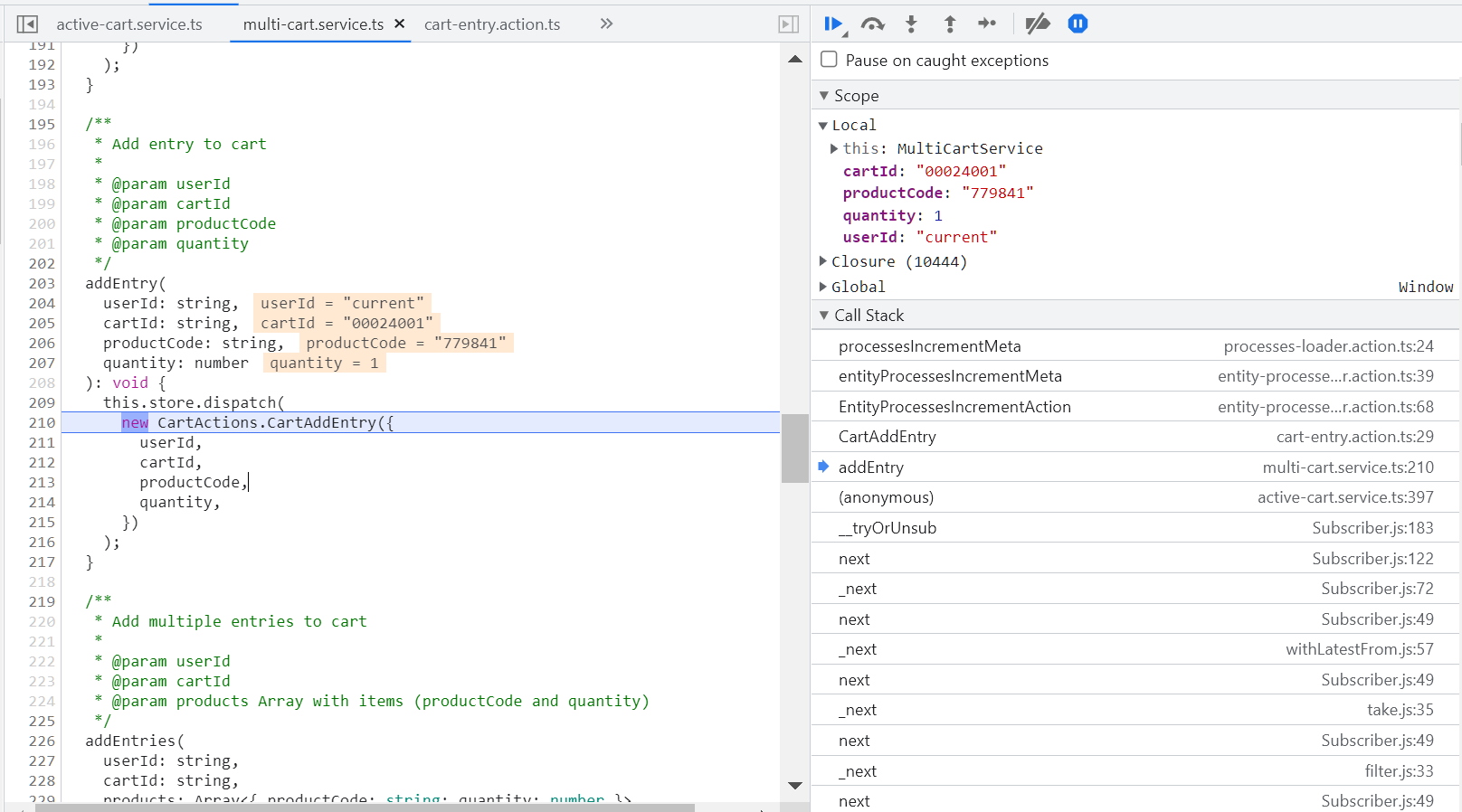Set breakpoint on line number 209
Screen dimensions: 1462x812
[42, 402]
